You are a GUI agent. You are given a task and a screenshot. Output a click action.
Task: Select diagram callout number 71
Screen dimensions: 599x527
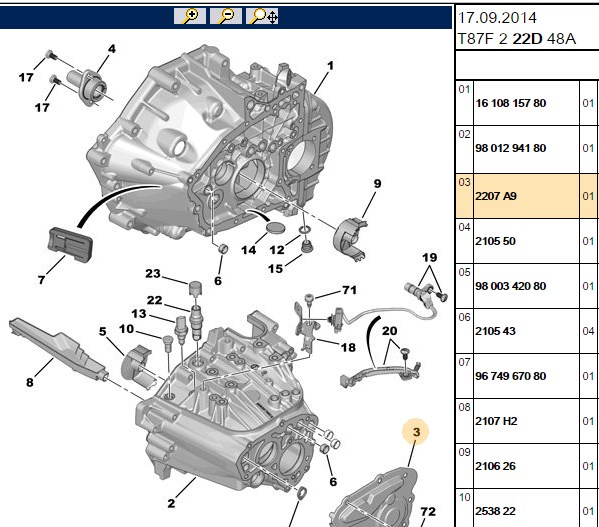pos(349,290)
